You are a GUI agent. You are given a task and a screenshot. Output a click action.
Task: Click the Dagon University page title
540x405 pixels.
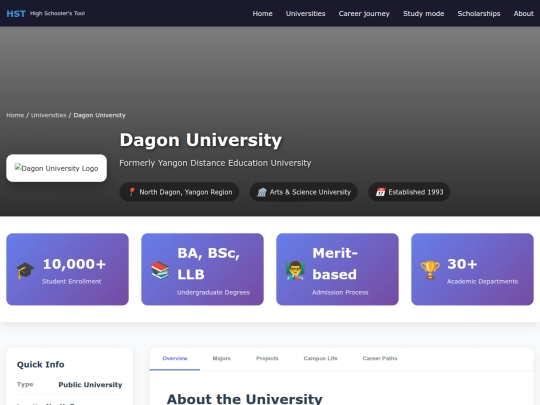201,140
